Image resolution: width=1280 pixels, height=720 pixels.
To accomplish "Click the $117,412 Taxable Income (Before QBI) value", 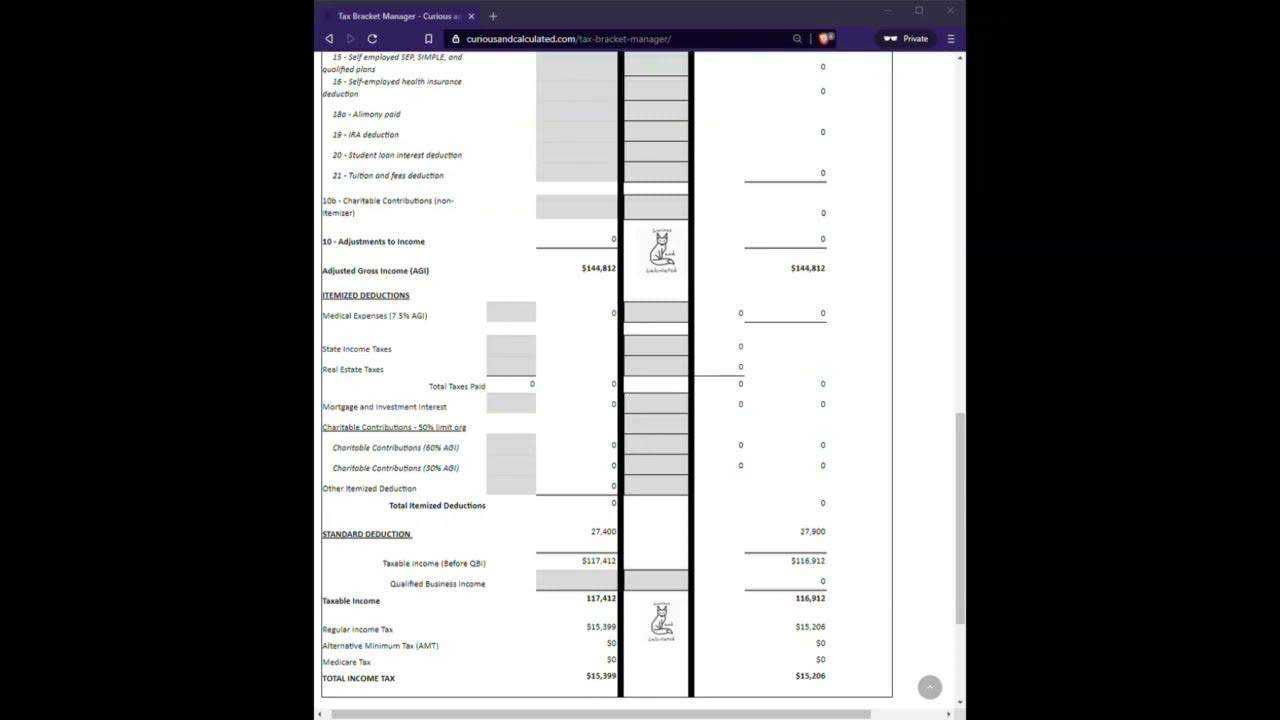I will click(x=599, y=561).
